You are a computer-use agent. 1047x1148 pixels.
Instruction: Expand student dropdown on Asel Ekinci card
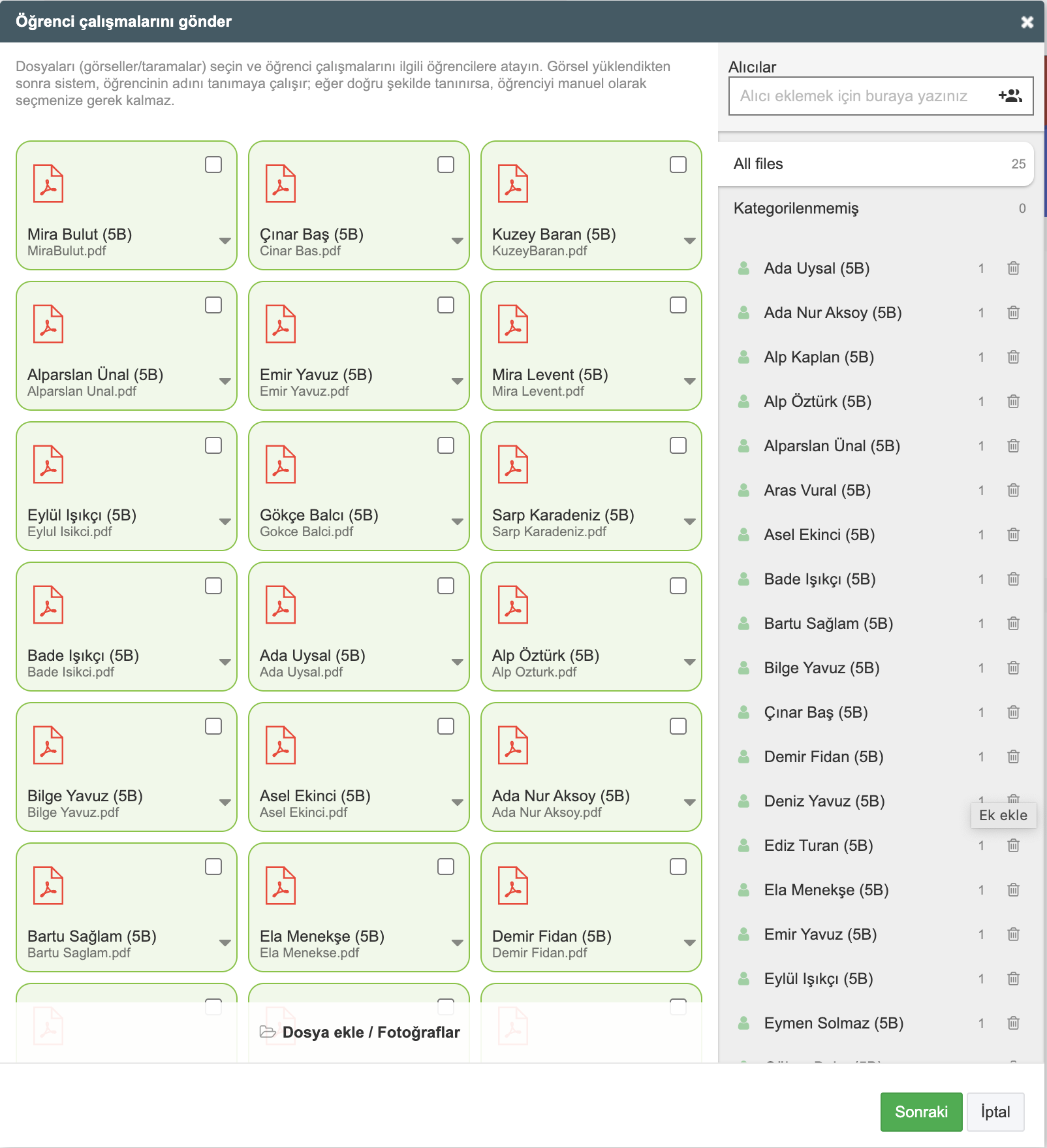tap(458, 803)
